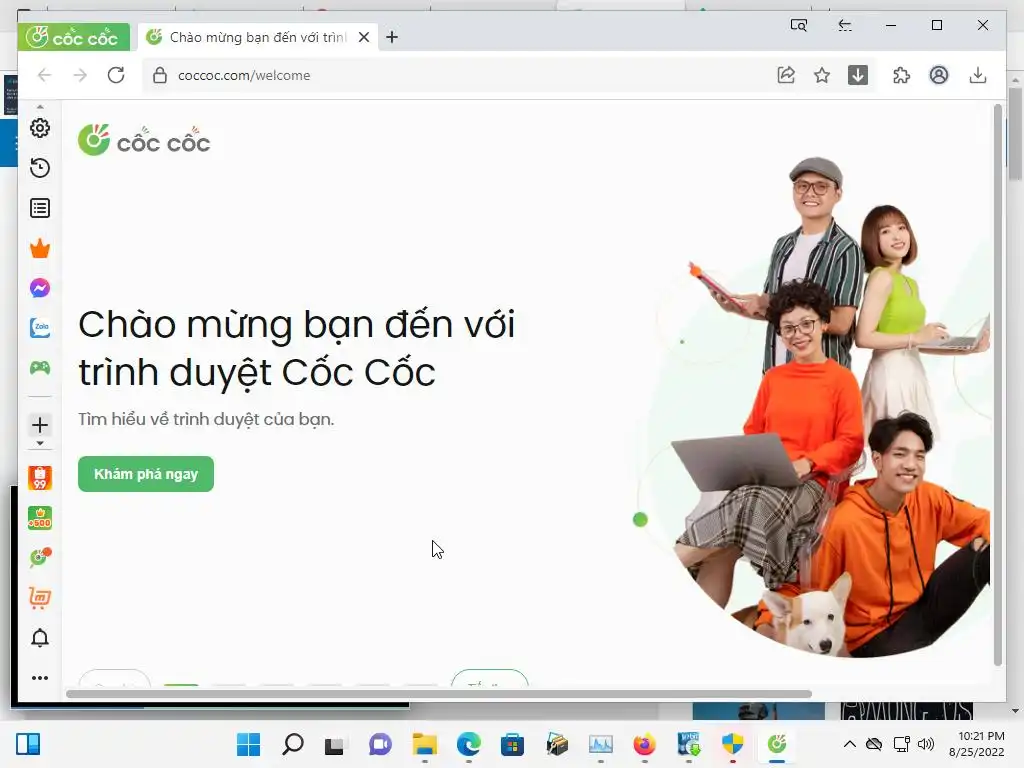Open the shopping cart sidebar icon

[x=40, y=598]
